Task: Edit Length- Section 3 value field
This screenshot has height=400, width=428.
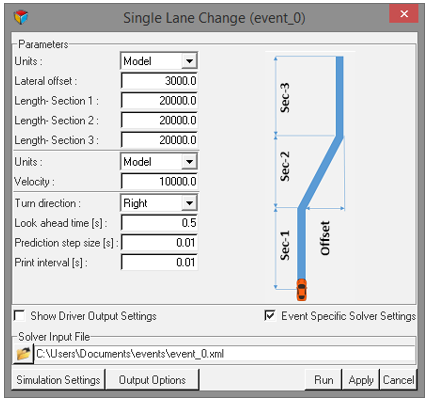Action: (x=159, y=140)
